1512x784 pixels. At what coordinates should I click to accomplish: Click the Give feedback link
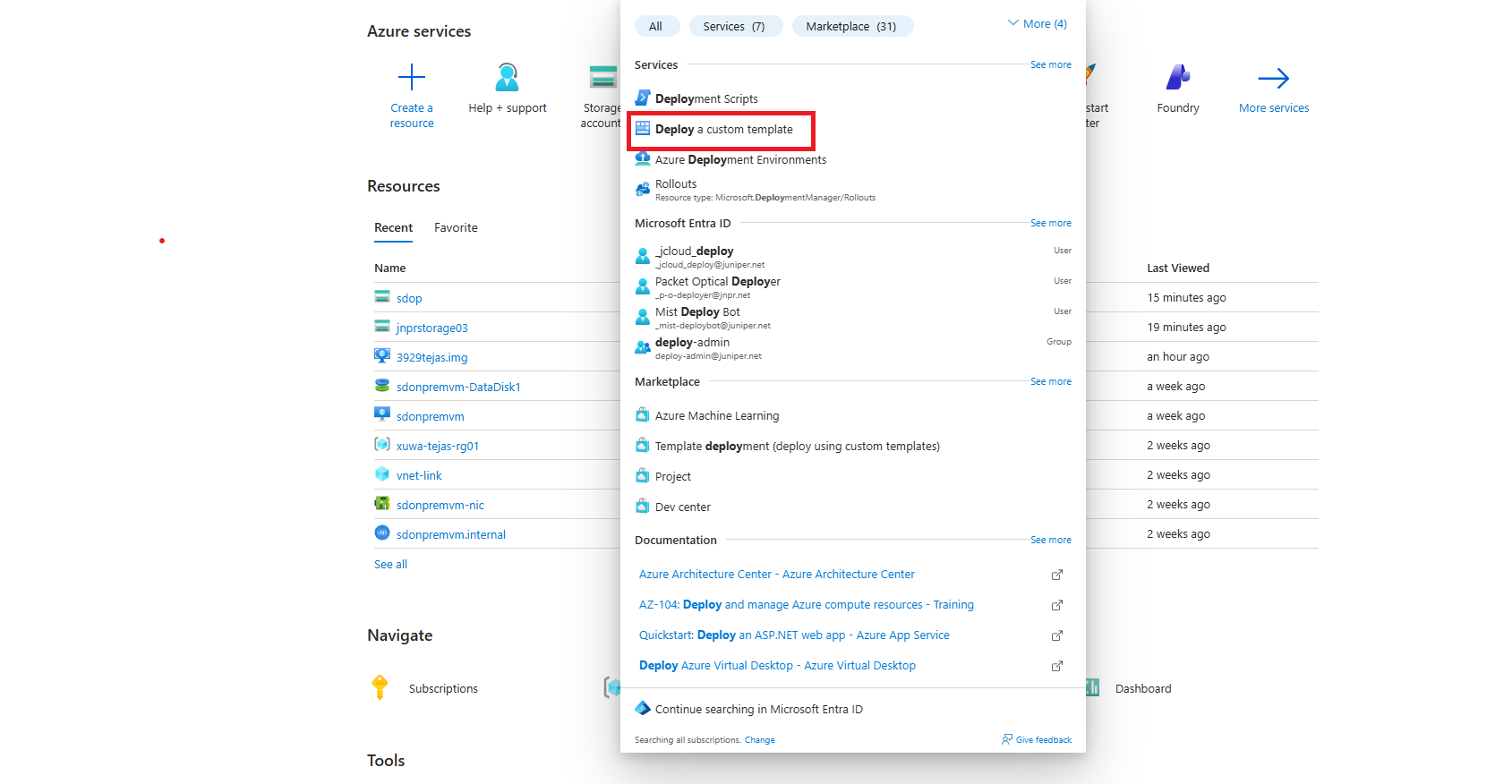click(1044, 740)
